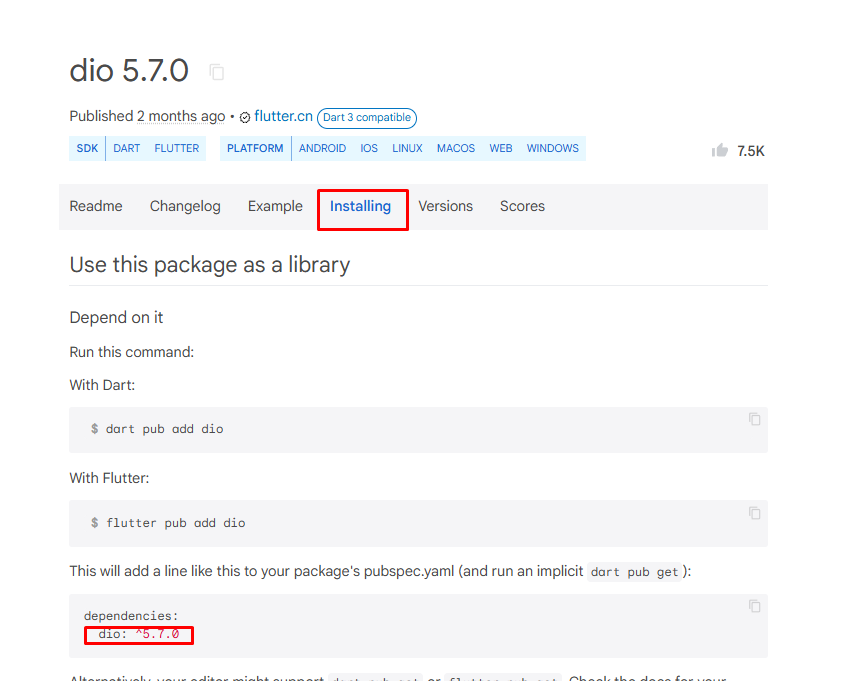Filter by the MACOS platform tag
This screenshot has height=681, width=848.
click(456, 148)
